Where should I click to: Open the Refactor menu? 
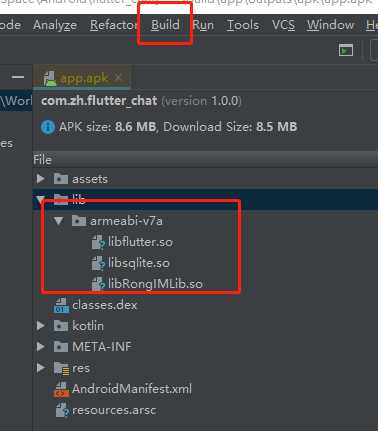[x=113, y=25]
